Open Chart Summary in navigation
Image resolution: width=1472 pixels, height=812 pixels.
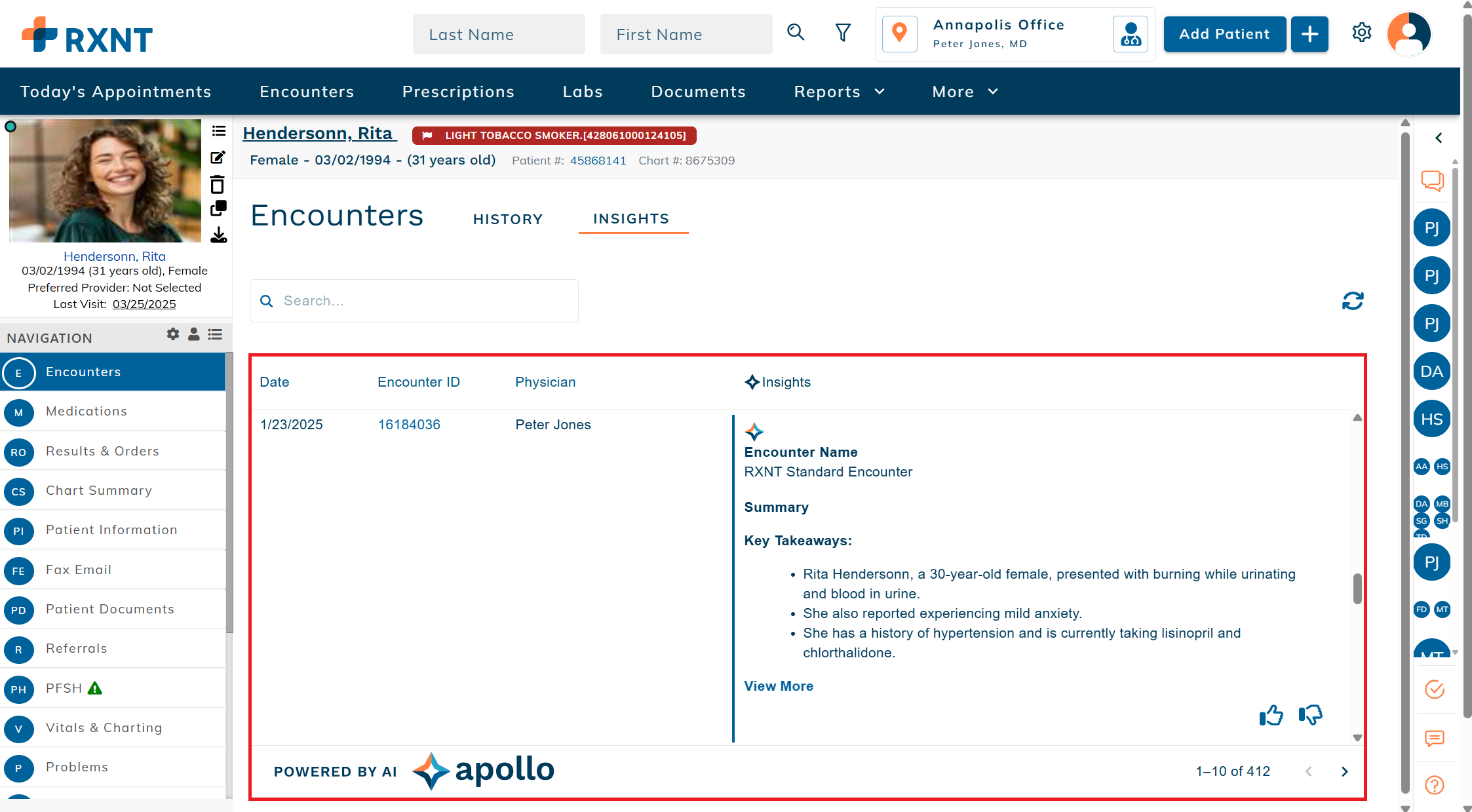113,490
